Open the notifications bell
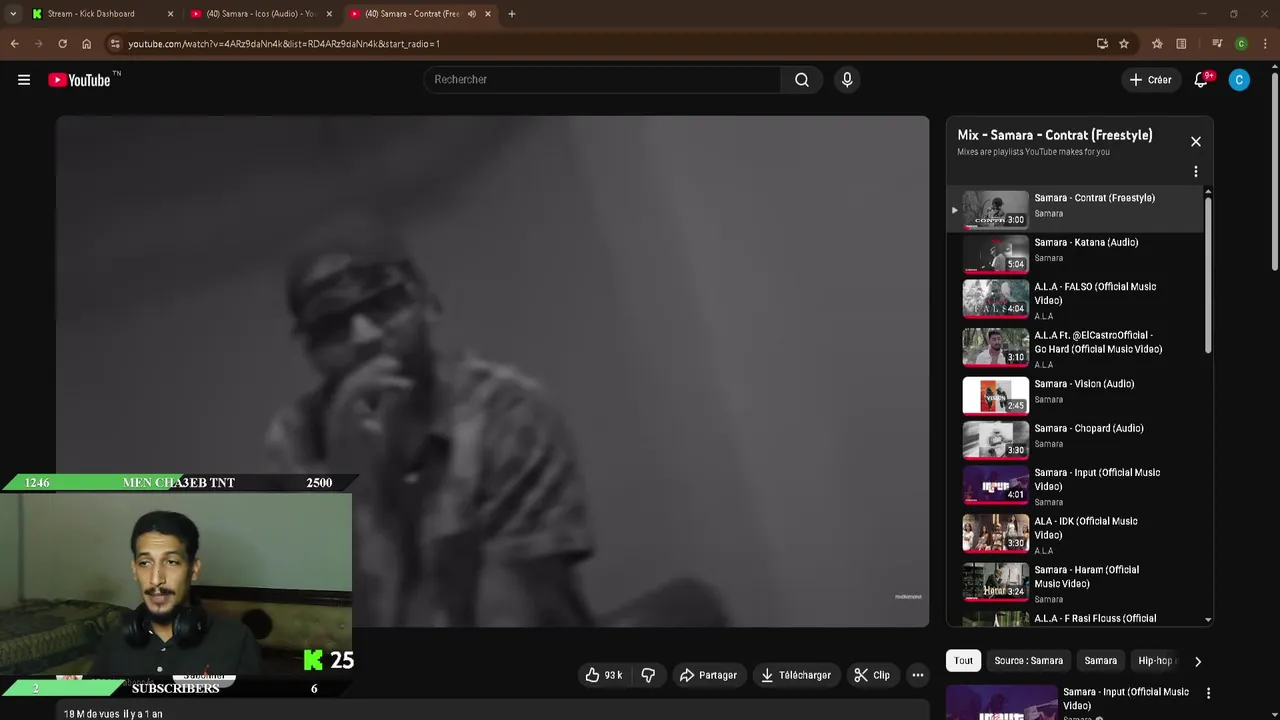Image resolution: width=1280 pixels, height=720 pixels. [x=1201, y=80]
